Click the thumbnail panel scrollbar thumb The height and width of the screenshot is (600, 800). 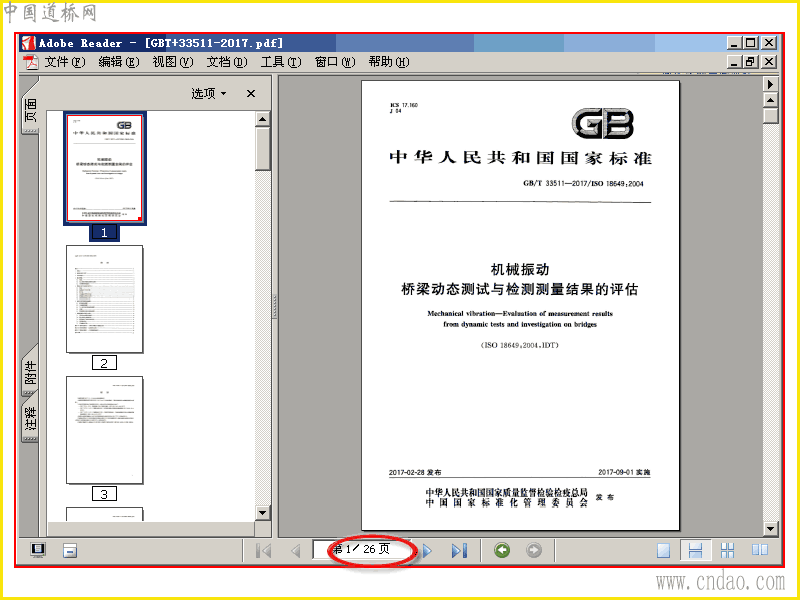point(262,148)
